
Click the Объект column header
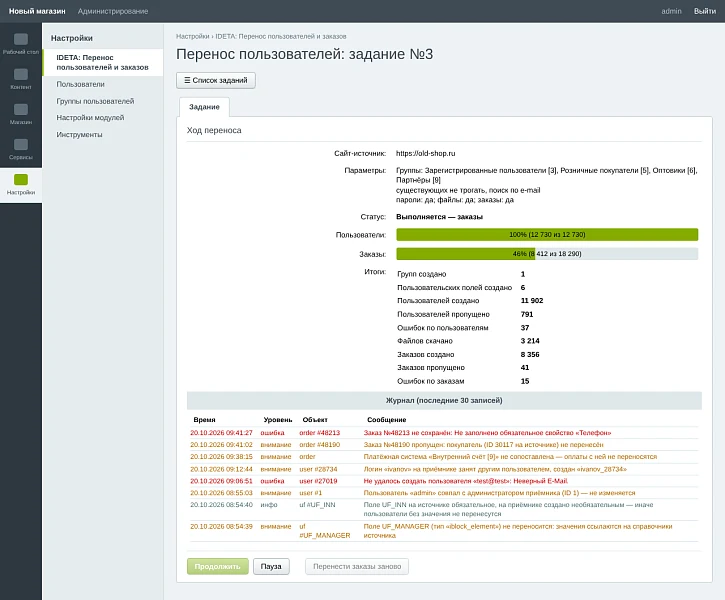(x=315, y=420)
